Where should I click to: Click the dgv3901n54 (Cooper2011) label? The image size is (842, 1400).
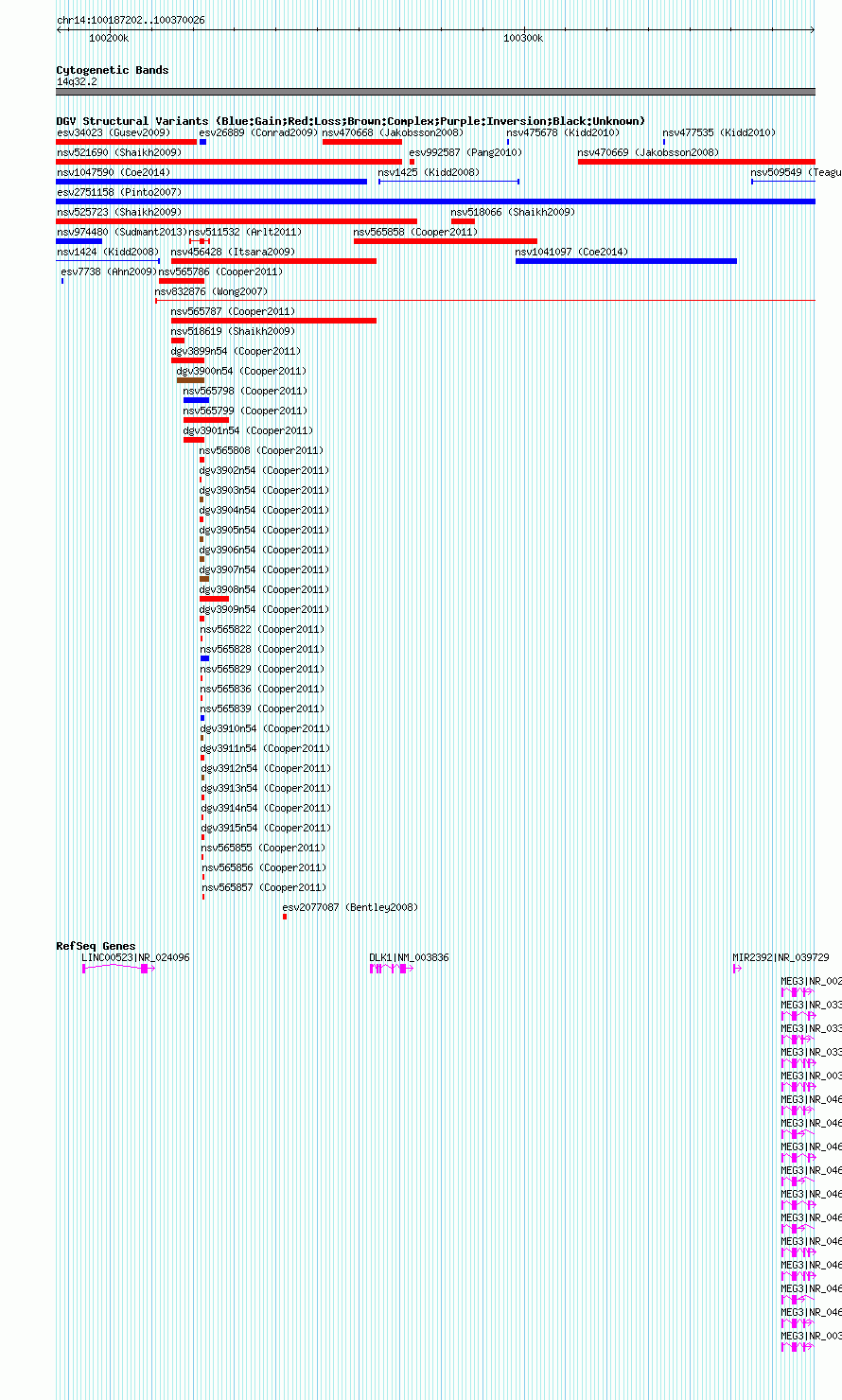pyautogui.click(x=248, y=430)
